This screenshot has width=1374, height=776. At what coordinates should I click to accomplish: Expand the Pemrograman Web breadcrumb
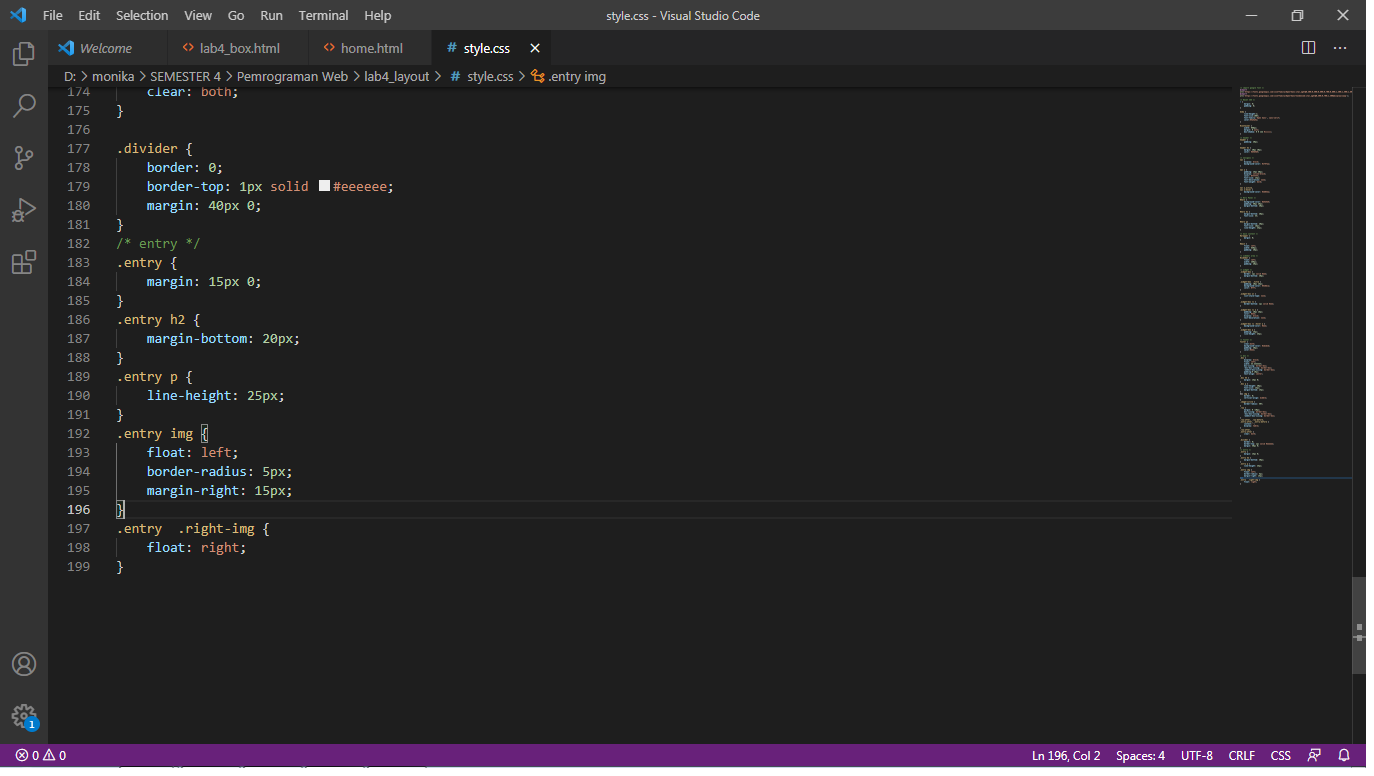pos(292,76)
